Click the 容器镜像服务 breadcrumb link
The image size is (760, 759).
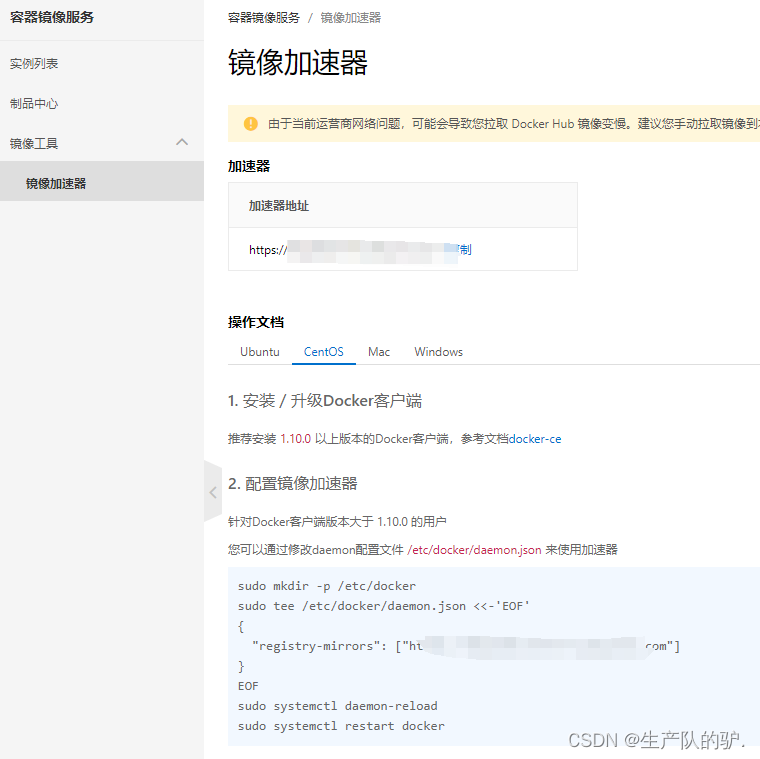[x=264, y=18]
